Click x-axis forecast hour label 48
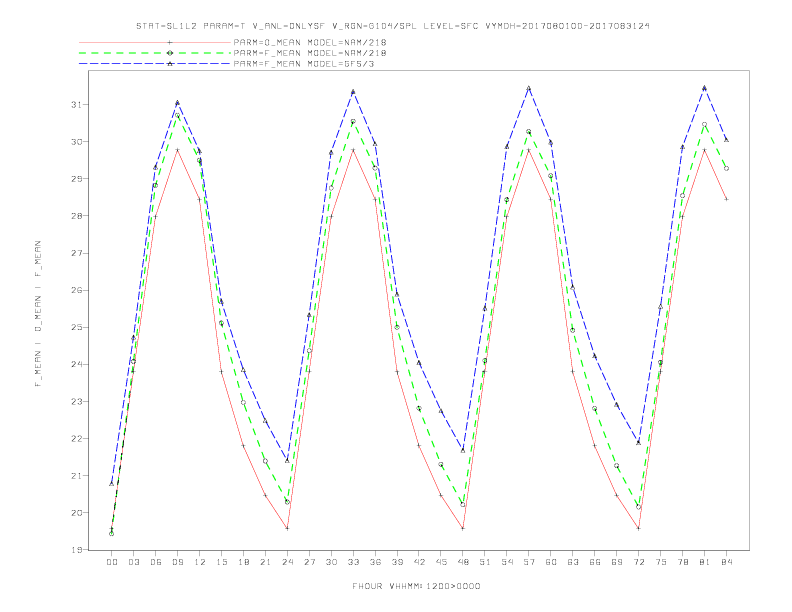Viewport: 792px width, 612px height. (x=463, y=562)
